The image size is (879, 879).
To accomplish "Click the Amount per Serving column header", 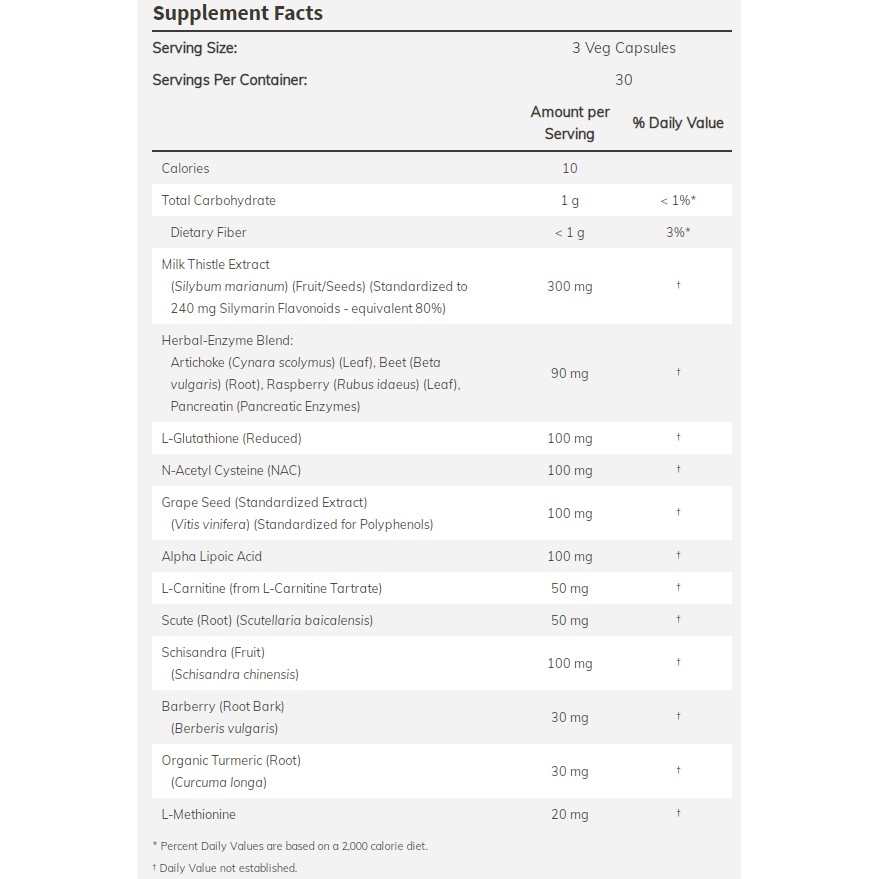I will coord(570,123).
